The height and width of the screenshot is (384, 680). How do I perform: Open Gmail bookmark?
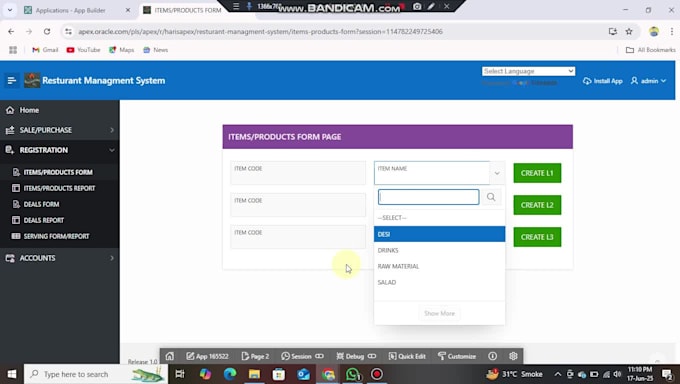[x=45, y=50]
